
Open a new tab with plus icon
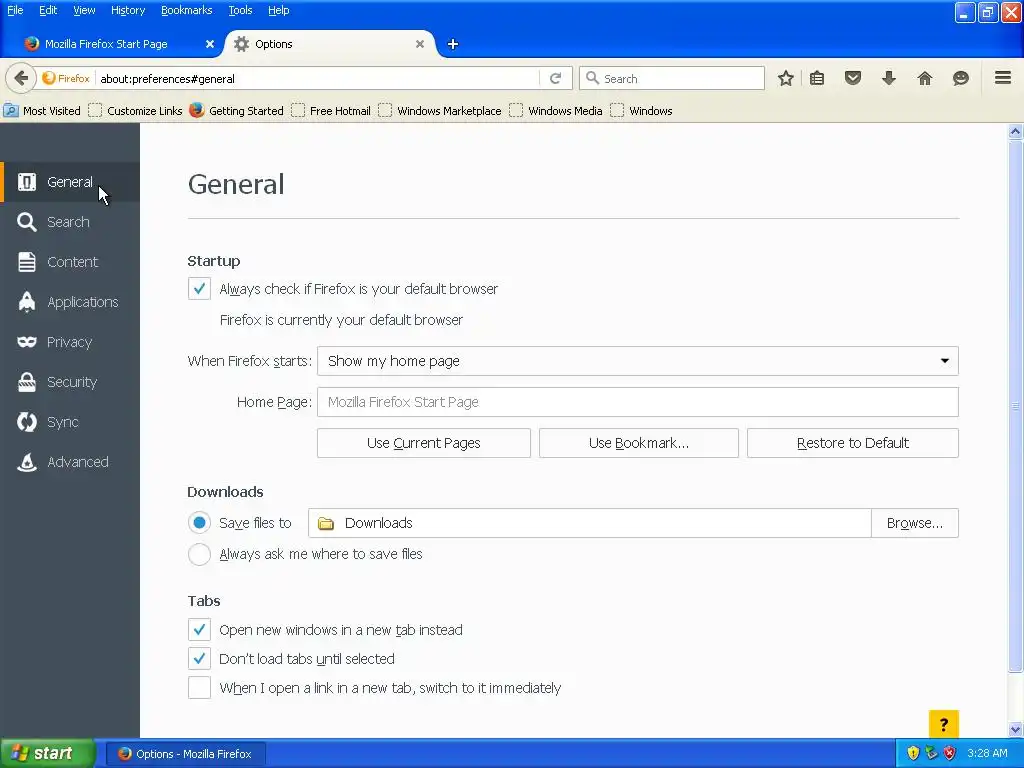(453, 44)
